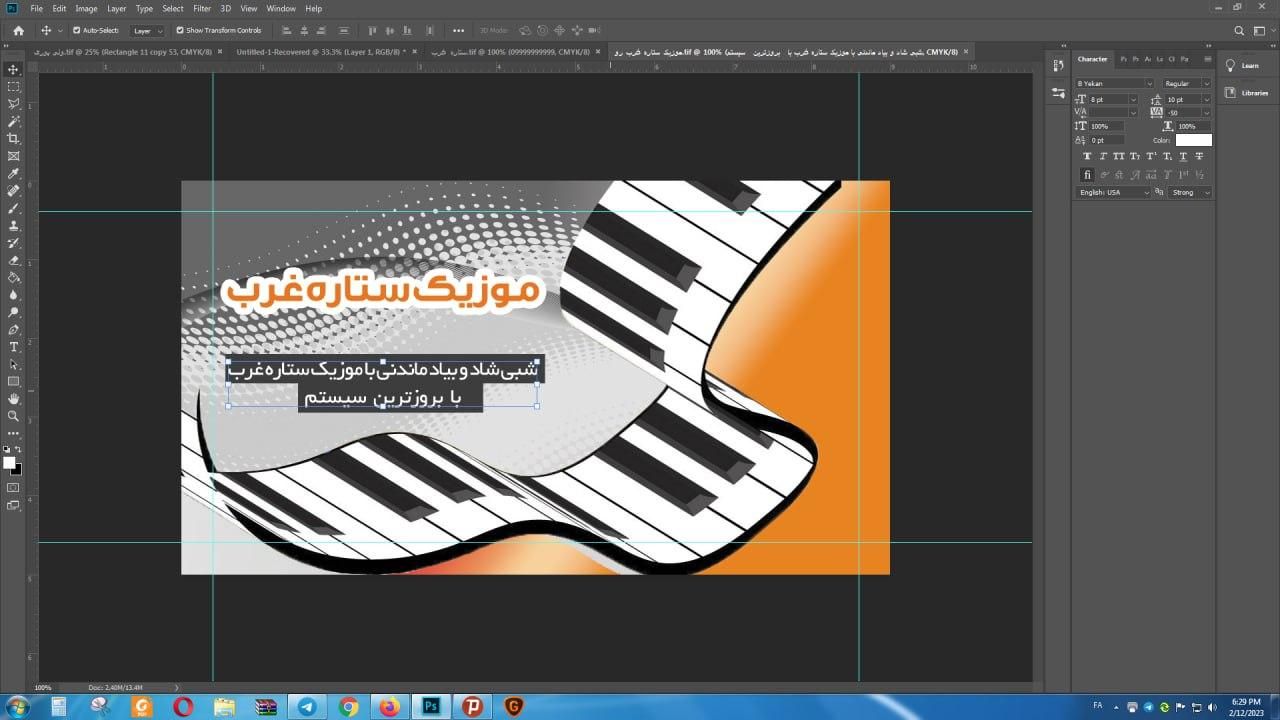Open the three-dots align options
The height and width of the screenshot is (720, 1280).
point(458,30)
